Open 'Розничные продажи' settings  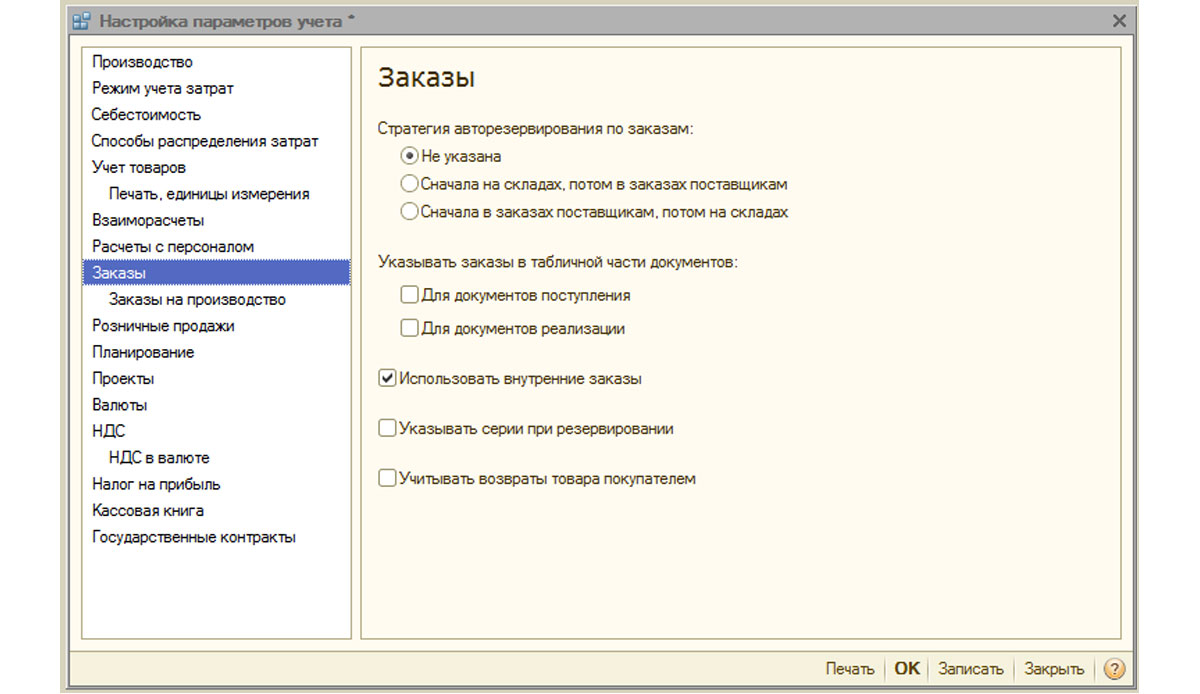(x=163, y=326)
